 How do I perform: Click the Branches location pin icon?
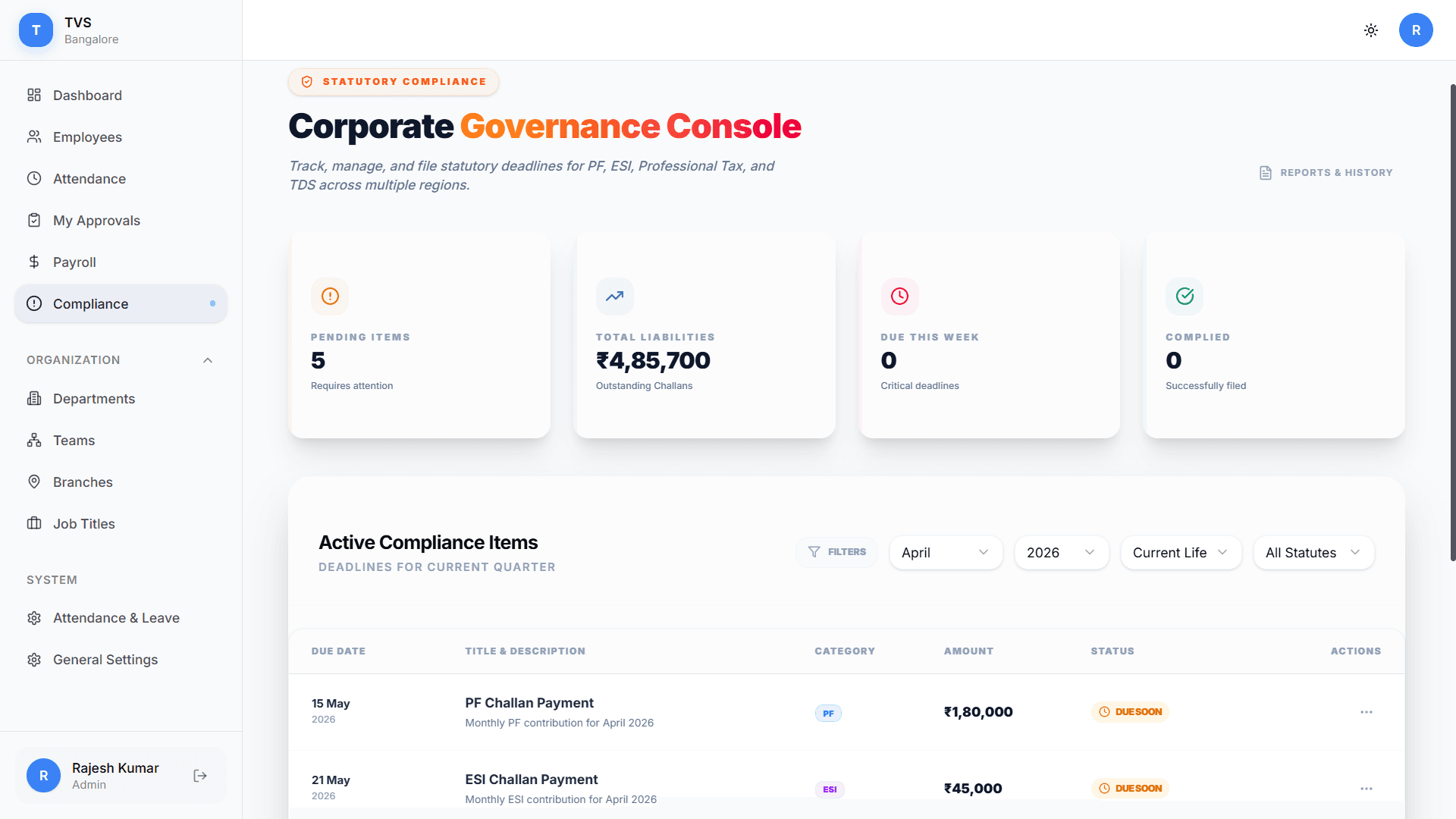(34, 482)
